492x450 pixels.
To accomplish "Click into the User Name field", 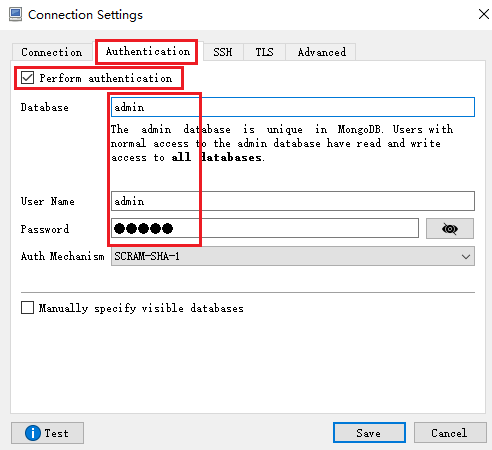I will point(293,201).
